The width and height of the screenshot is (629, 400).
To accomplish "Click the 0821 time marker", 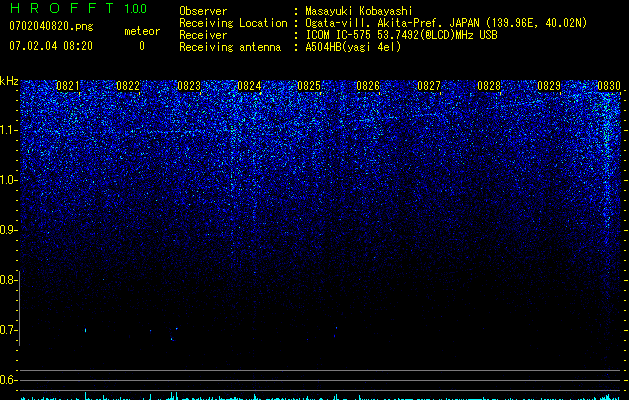I will click(x=68, y=86).
